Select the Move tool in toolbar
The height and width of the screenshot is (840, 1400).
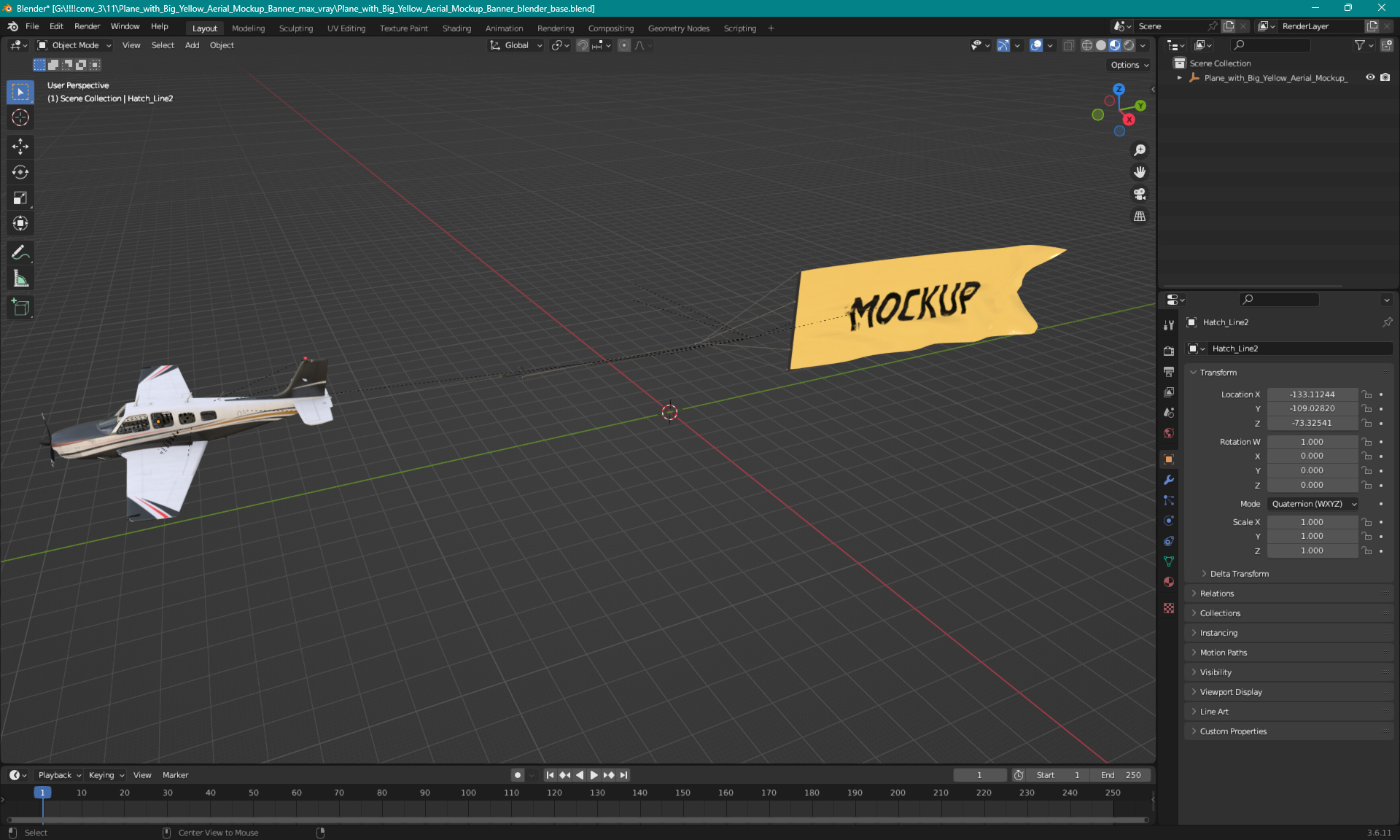point(21,147)
